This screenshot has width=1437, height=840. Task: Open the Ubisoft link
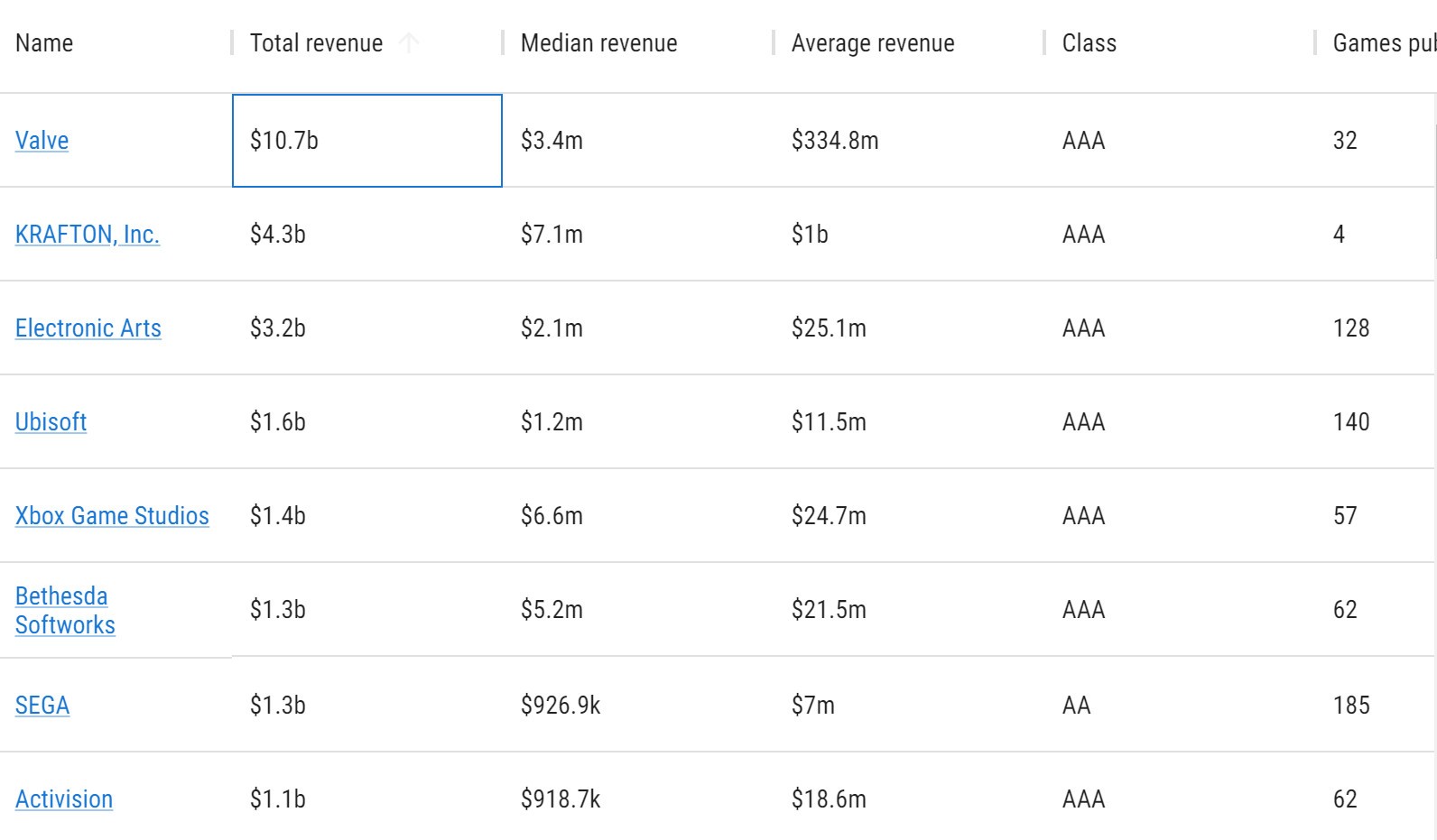(51, 422)
